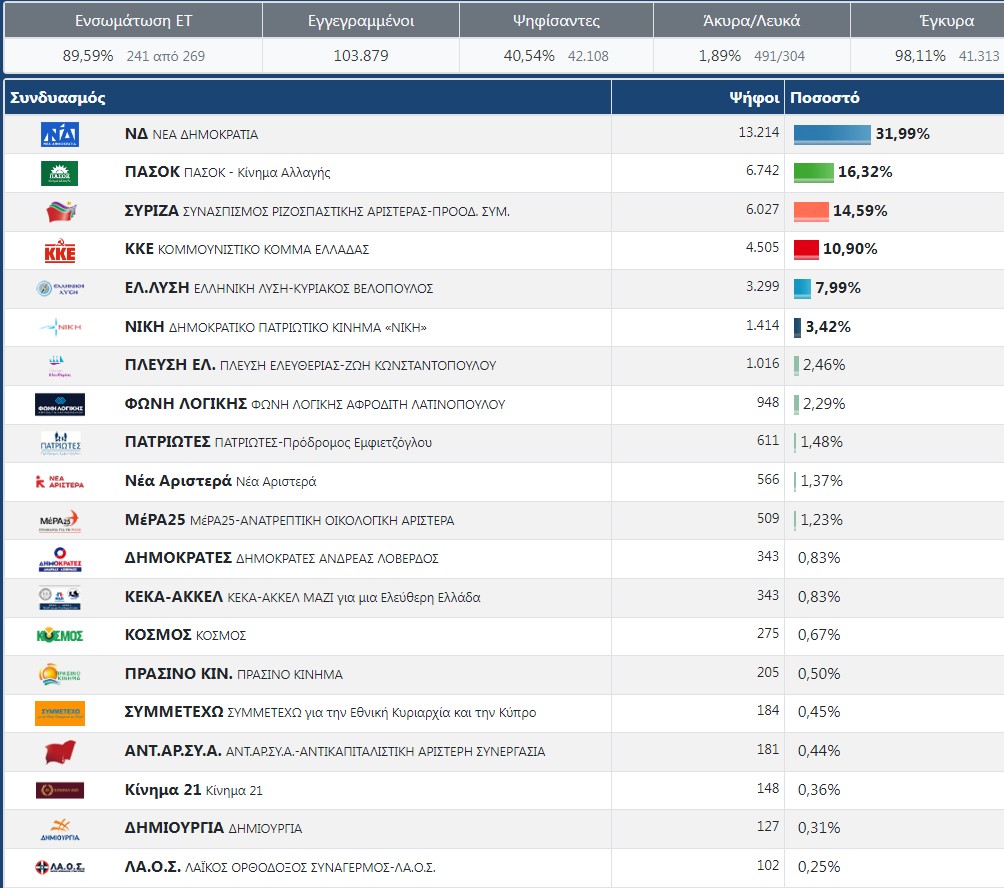This screenshot has height=888, width=1004.
Task: Click the red ΚΚΕ party logo
Action: pyautogui.click(x=59, y=250)
